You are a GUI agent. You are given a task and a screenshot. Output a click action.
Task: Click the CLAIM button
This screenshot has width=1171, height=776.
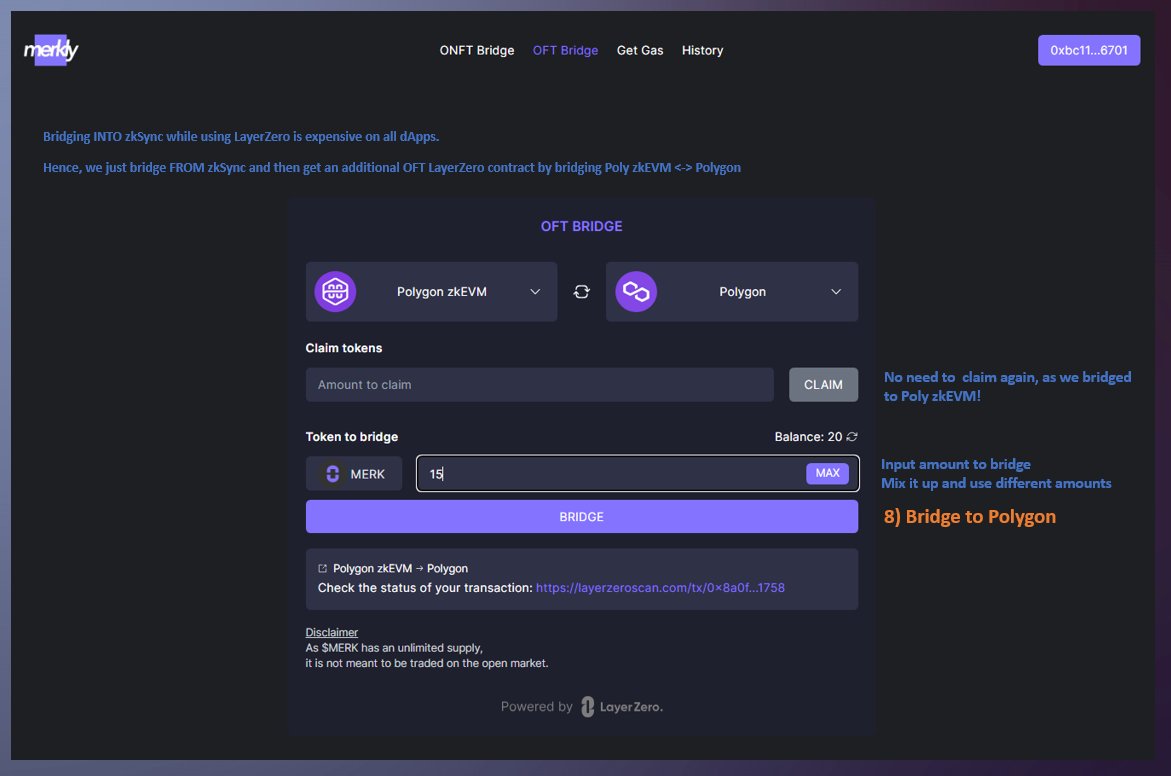(823, 385)
